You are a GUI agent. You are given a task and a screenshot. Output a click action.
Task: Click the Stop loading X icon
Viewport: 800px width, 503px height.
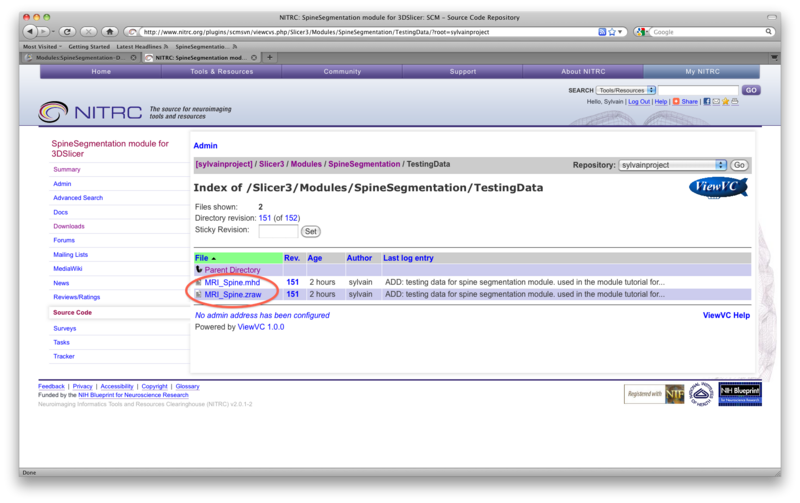[88, 32]
